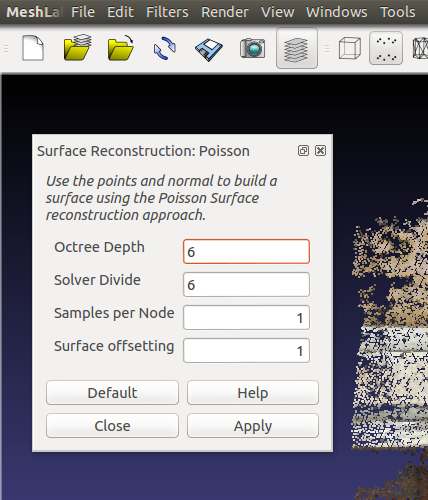This screenshot has width=428, height=500.
Task: Open the import mesh folder icon
Action: point(120,48)
